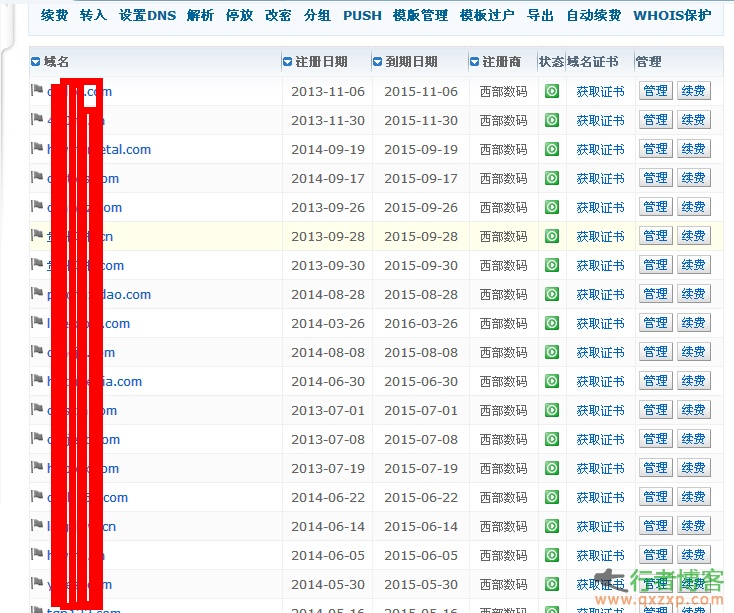Select 设置DNS in the top bar
The image size is (734, 613).
tap(147, 15)
